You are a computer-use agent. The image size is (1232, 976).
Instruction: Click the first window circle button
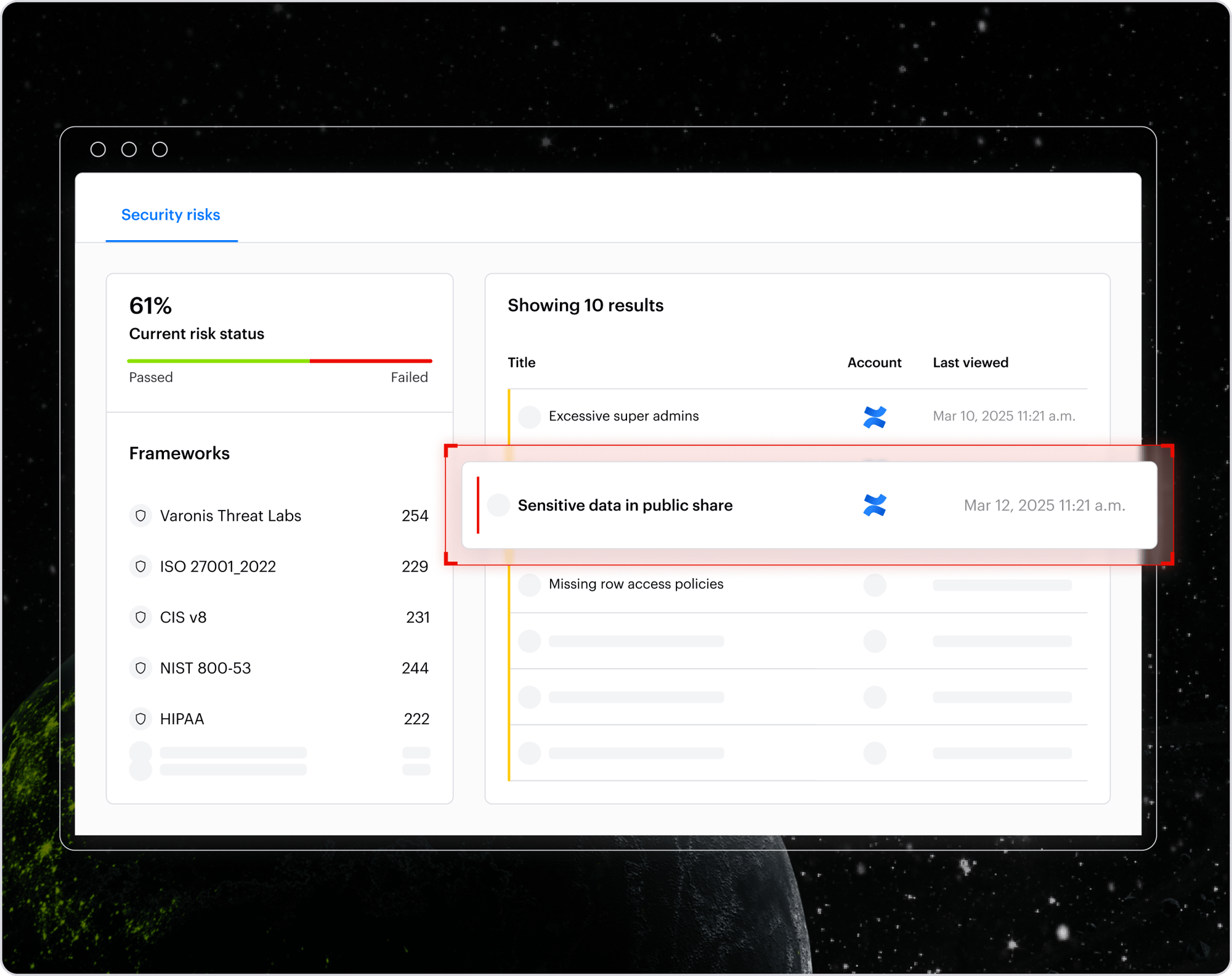(98, 150)
